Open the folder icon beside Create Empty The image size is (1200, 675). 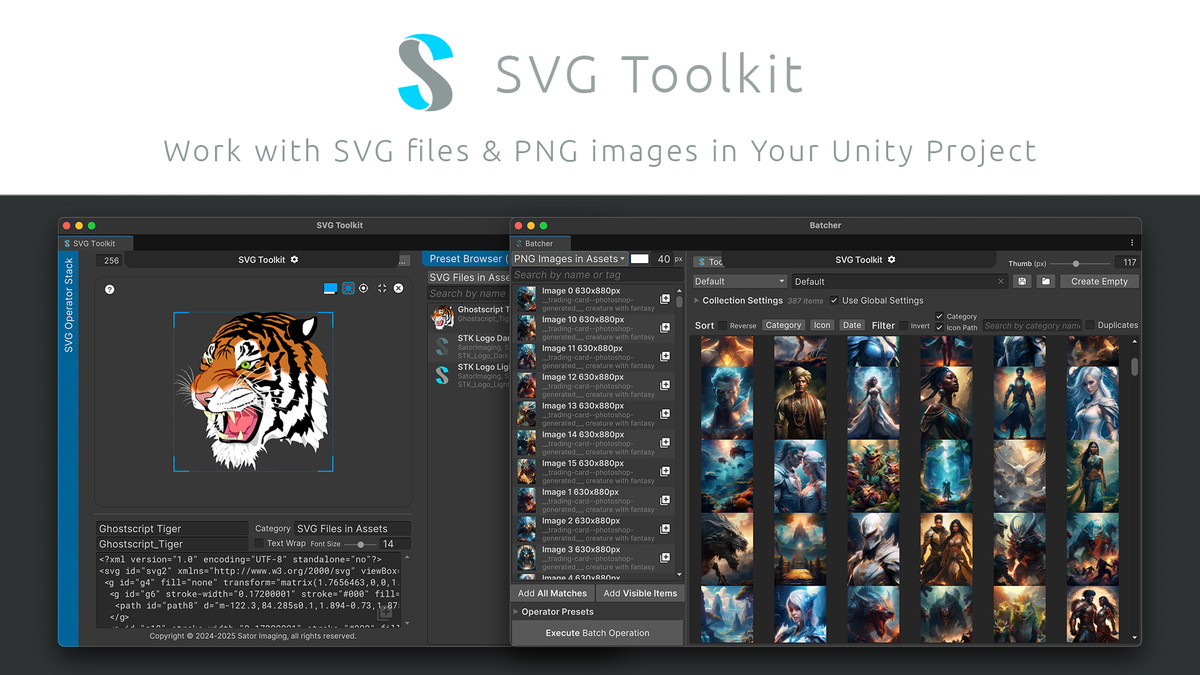click(x=1046, y=282)
